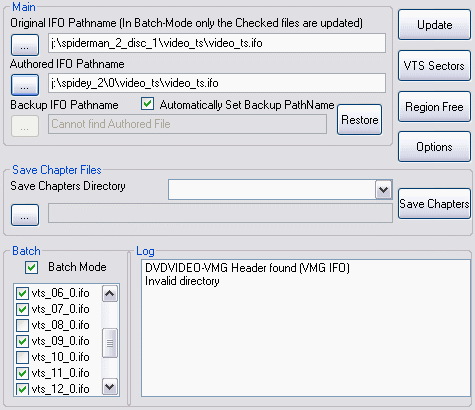Click the batch list scrollbar thumb
The height and width of the screenshot is (410, 475).
pyautogui.click(x=110, y=343)
